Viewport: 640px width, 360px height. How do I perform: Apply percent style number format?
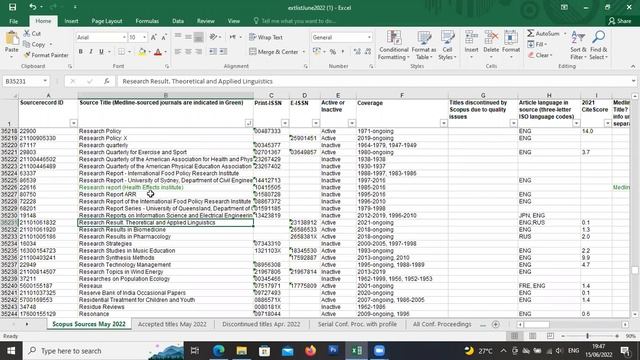333,52
